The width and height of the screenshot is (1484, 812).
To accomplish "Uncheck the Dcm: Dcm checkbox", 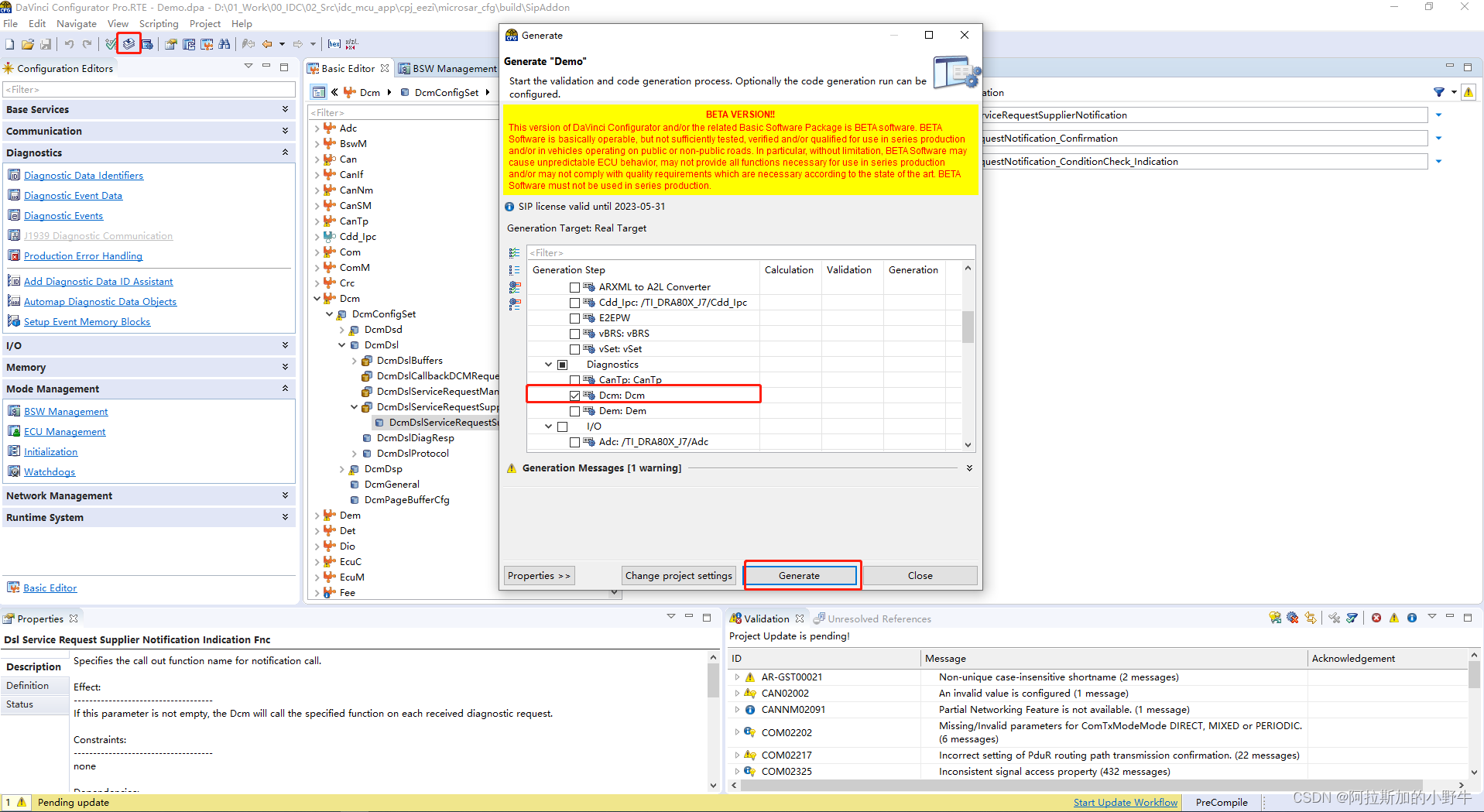I will pos(574,396).
